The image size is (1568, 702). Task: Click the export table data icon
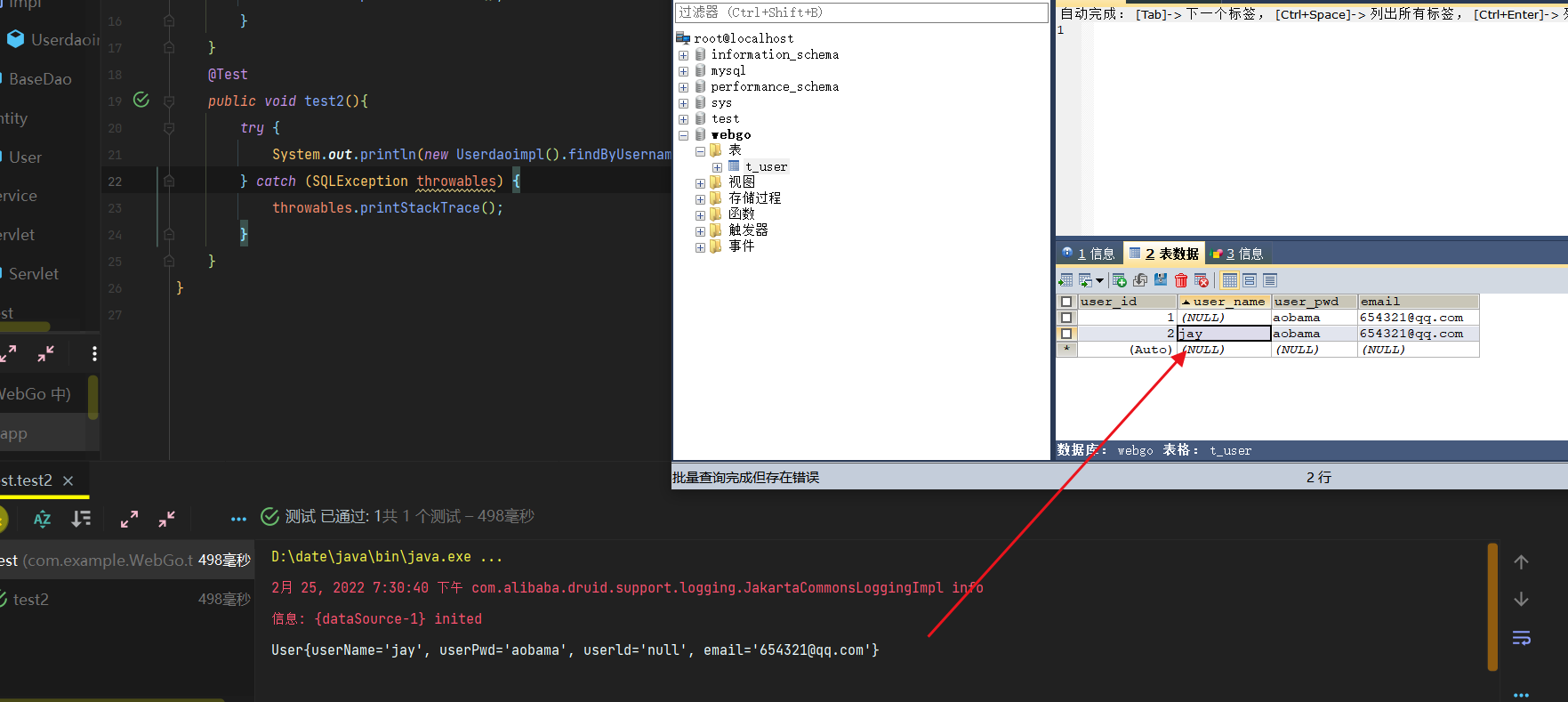point(1065,280)
